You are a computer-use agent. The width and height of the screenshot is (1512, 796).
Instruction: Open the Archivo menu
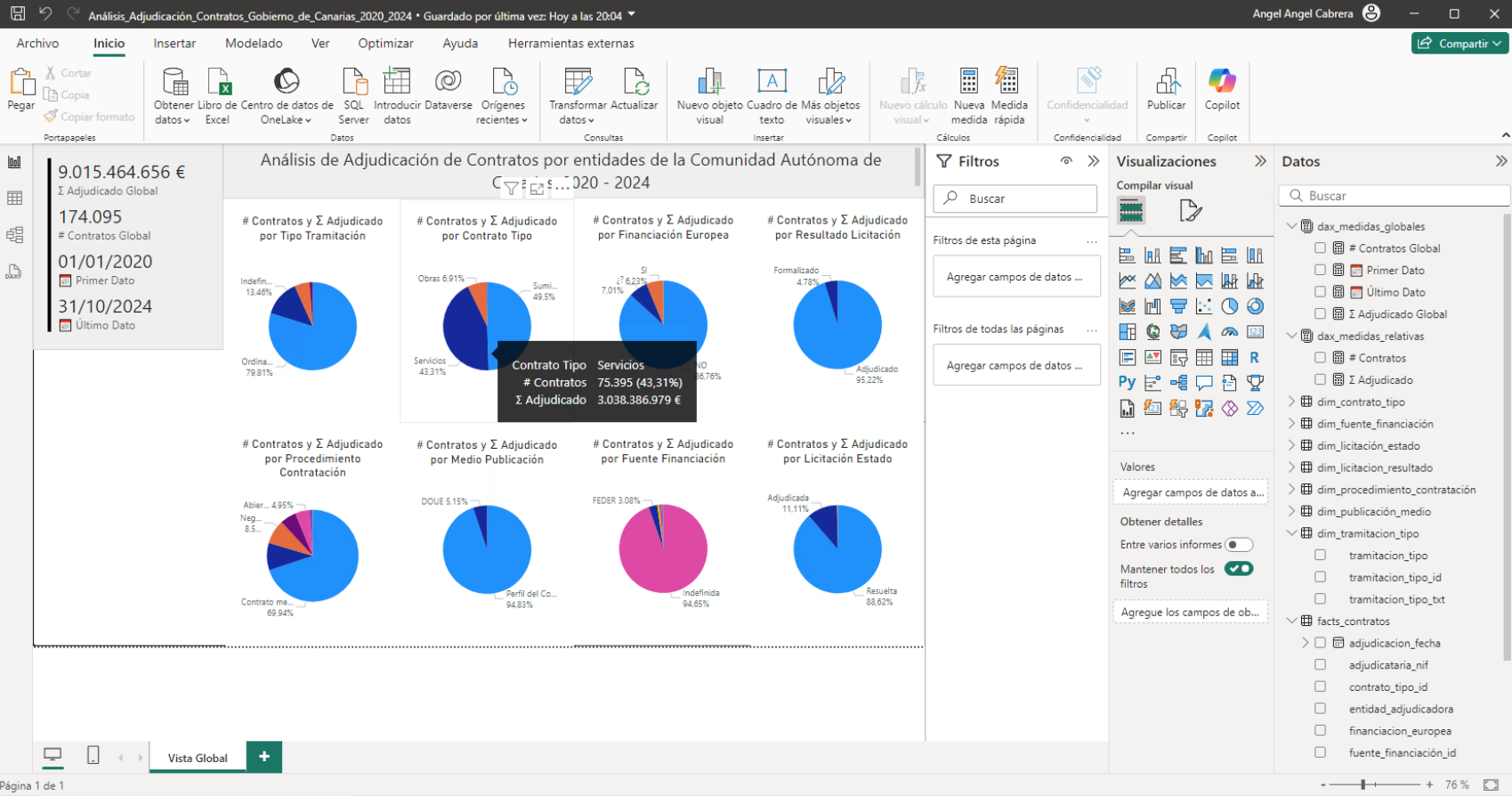coord(37,43)
